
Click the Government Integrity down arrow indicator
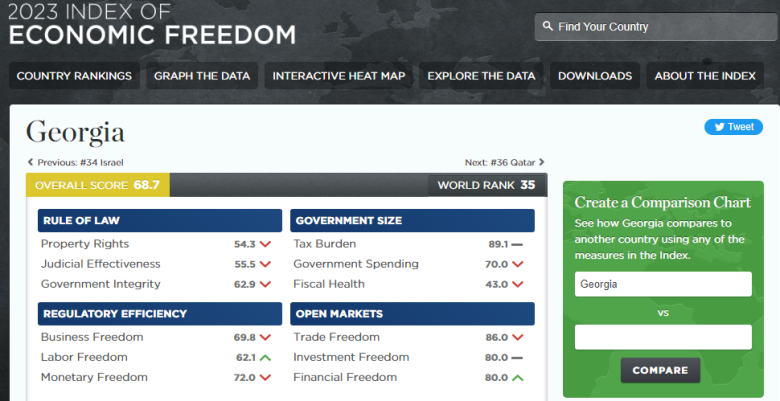tap(265, 284)
